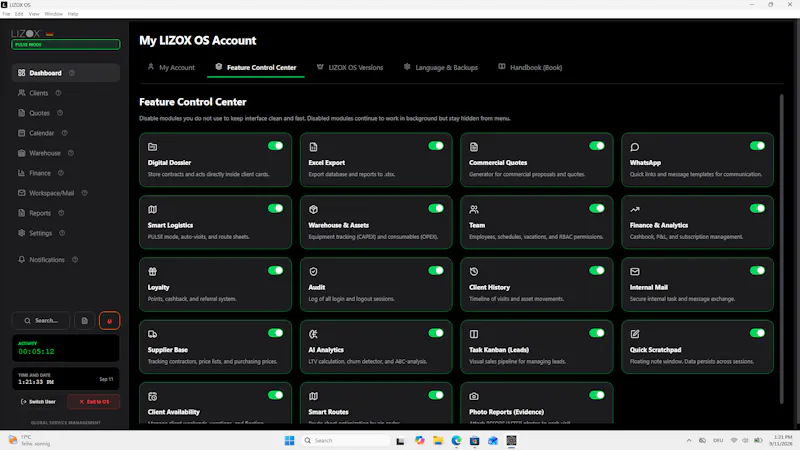Click the Photo Reports camera icon
This screenshot has width=800, height=450.
(474, 396)
